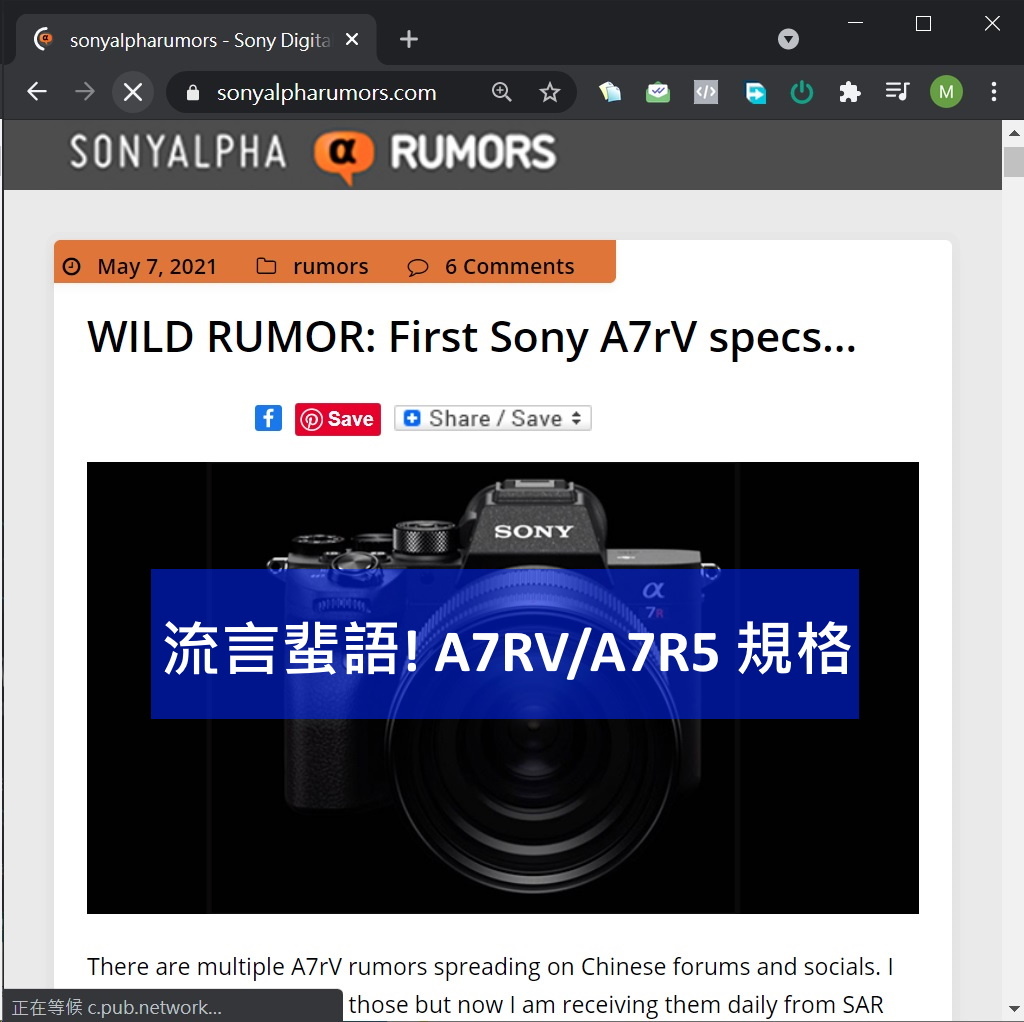Click the green power button extension
Screen dimensions: 1024x1022
coord(801,92)
